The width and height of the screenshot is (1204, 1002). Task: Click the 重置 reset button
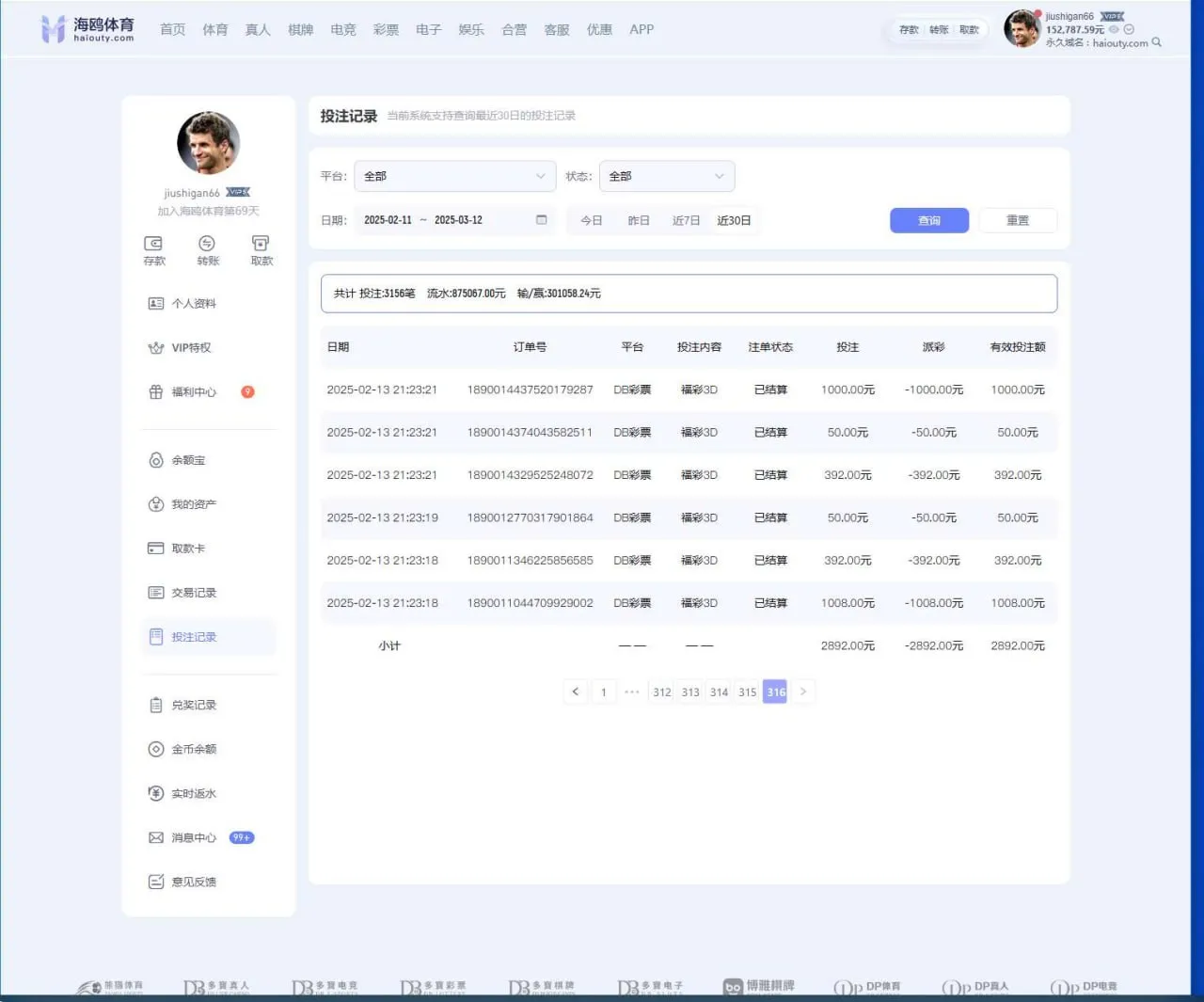click(x=1018, y=220)
